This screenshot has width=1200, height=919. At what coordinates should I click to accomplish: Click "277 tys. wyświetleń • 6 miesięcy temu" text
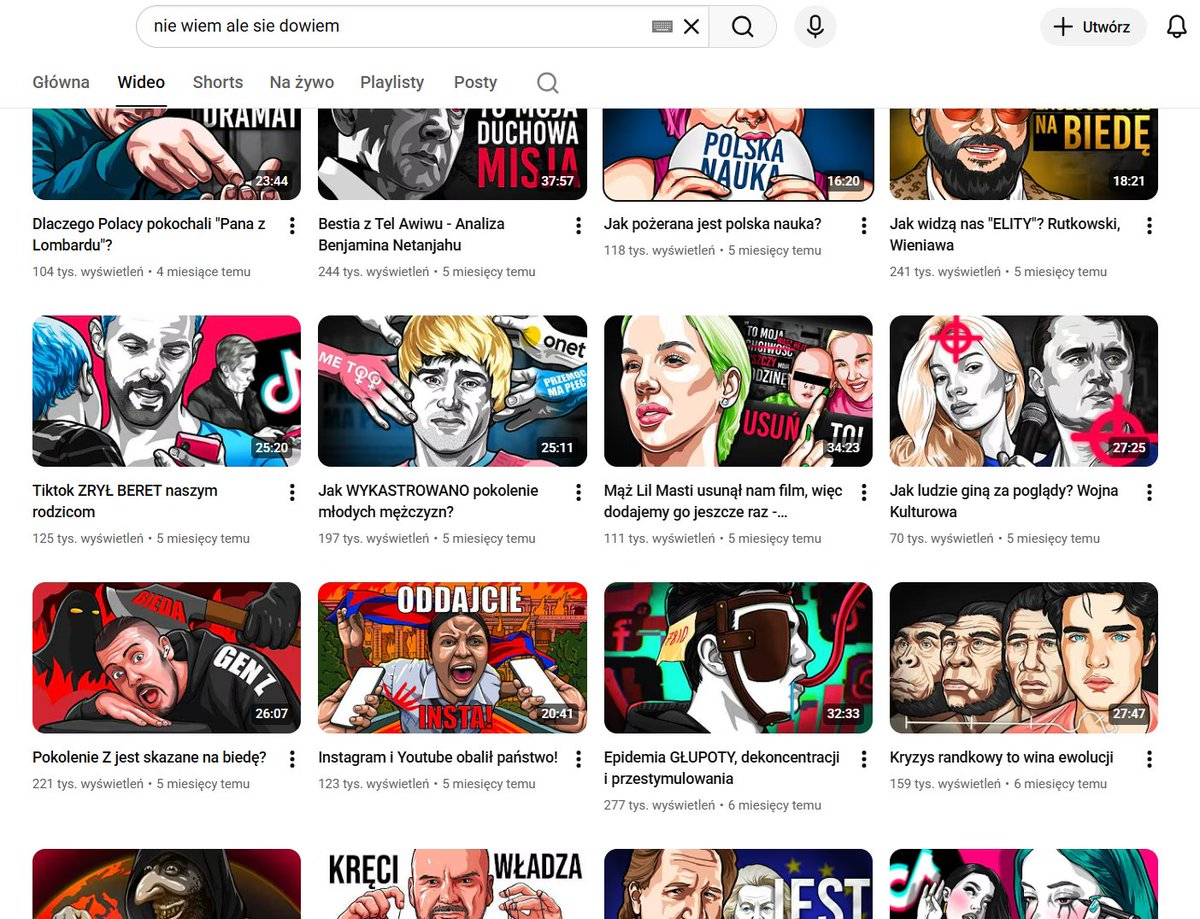coord(713,805)
